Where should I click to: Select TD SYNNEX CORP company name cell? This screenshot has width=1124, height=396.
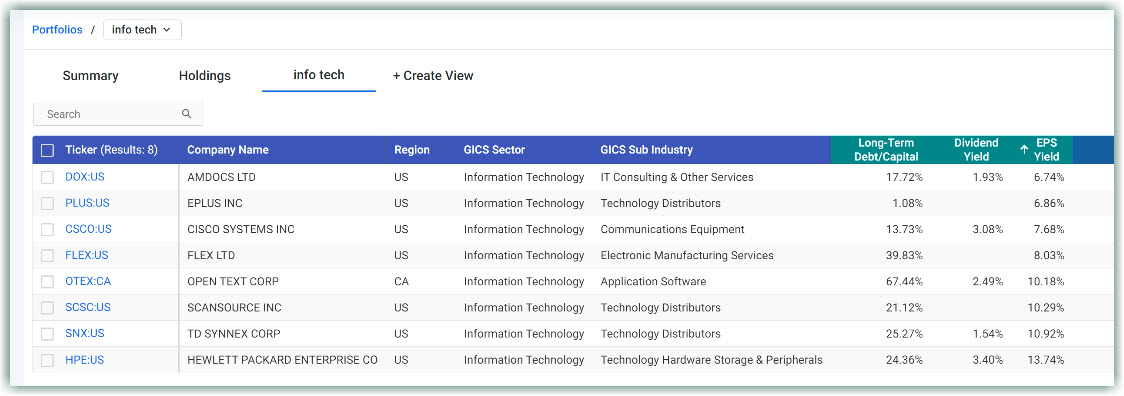(234, 334)
